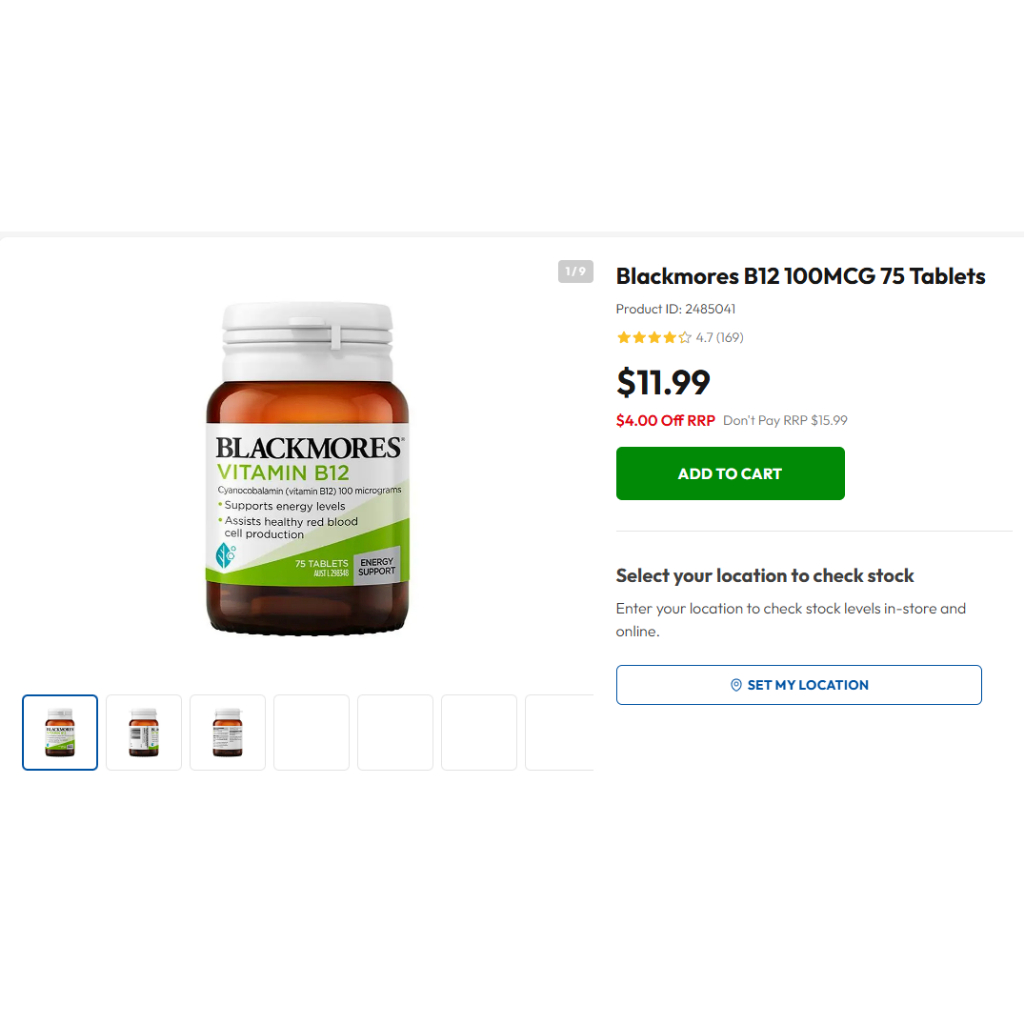Screen dimensions: 1024x1024
Task: Select the sixth blank thumbnail
Action: click(x=479, y=732)
